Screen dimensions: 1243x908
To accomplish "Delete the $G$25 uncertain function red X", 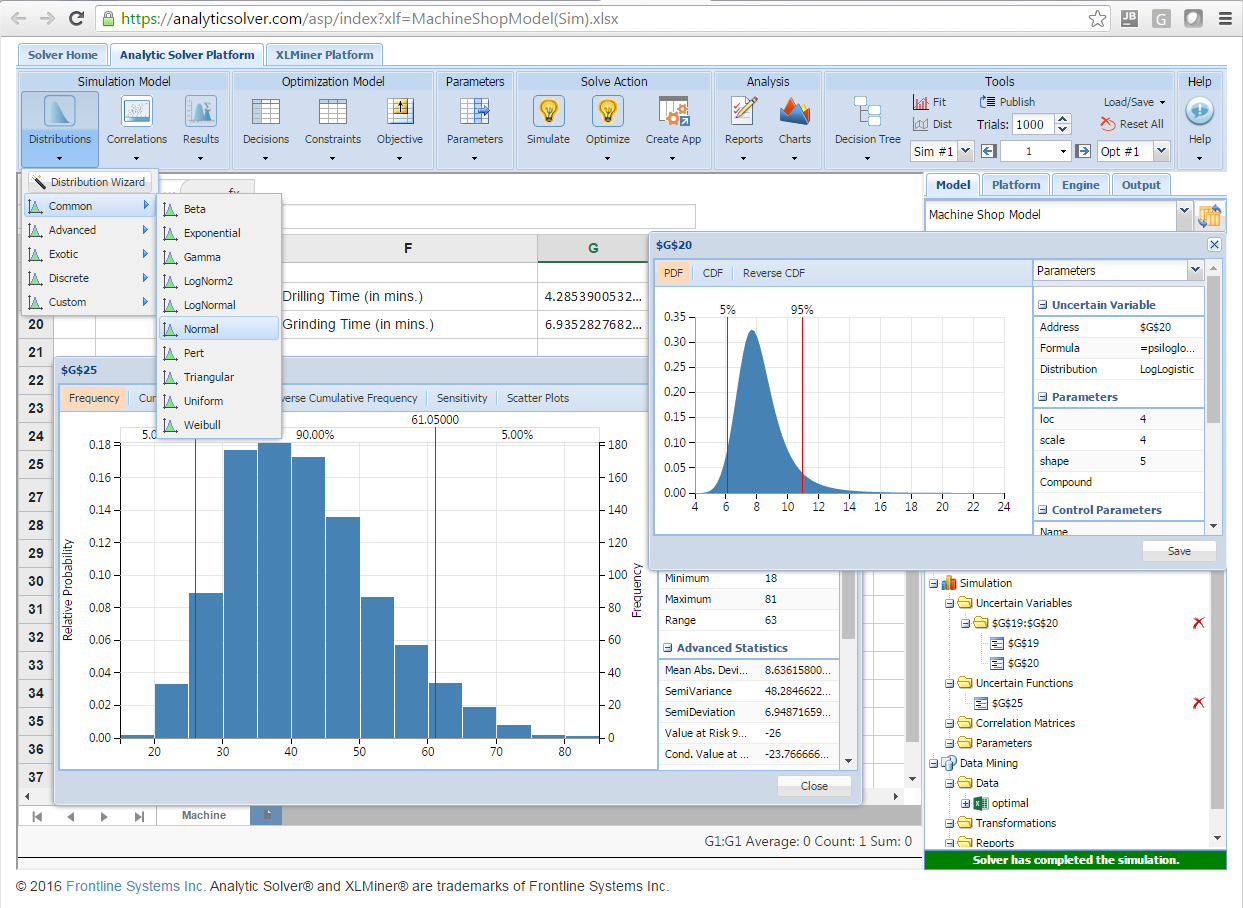I will 1198,703.
